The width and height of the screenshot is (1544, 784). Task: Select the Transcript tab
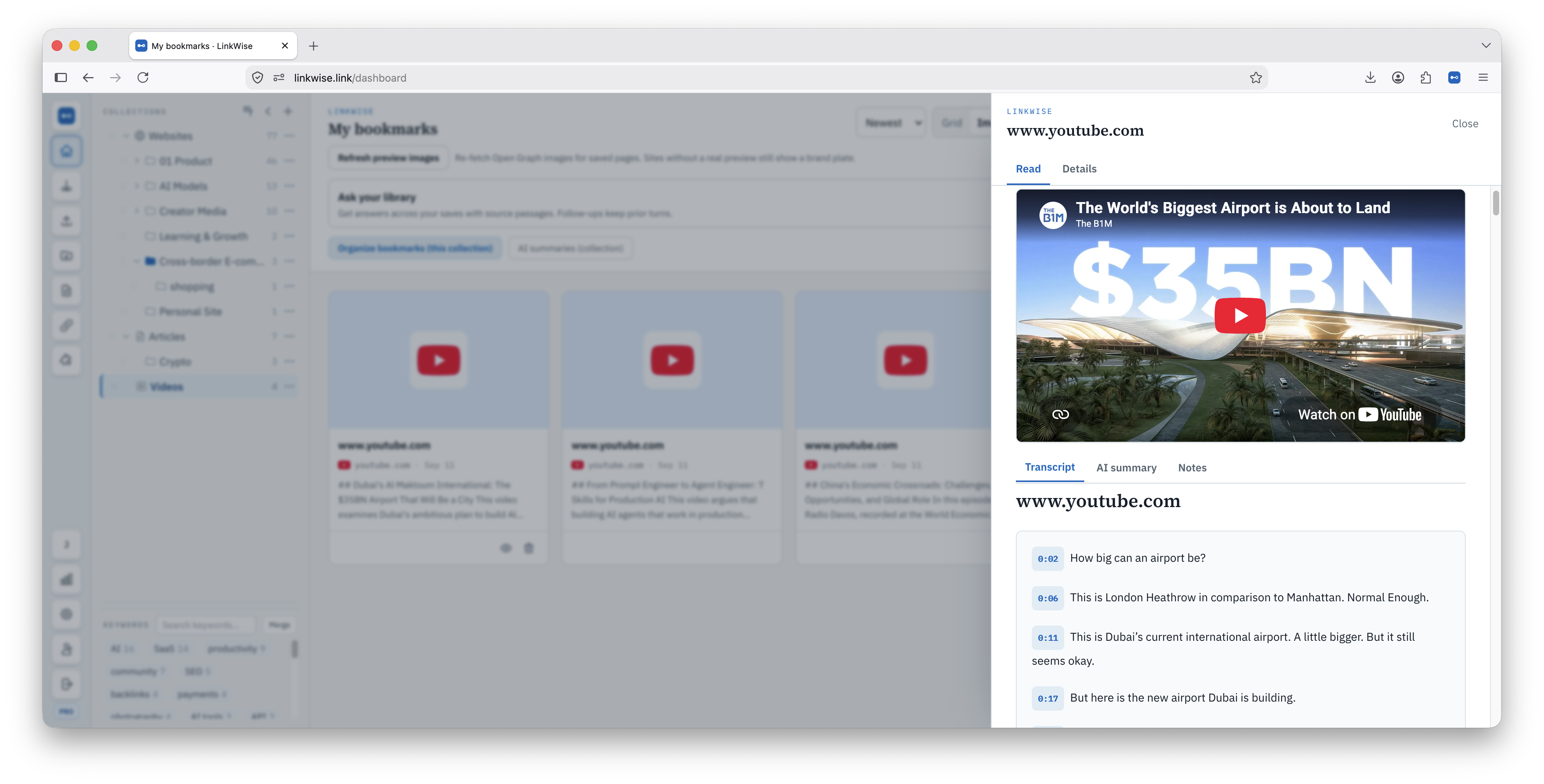pyautogui.click(x=1049, y=468)
